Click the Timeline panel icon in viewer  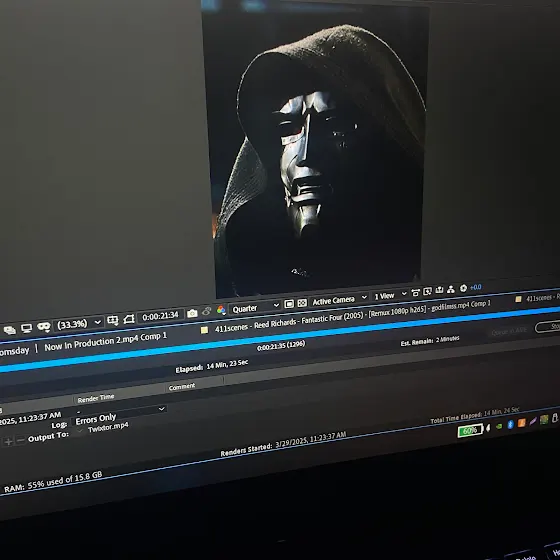click(439, 290)
